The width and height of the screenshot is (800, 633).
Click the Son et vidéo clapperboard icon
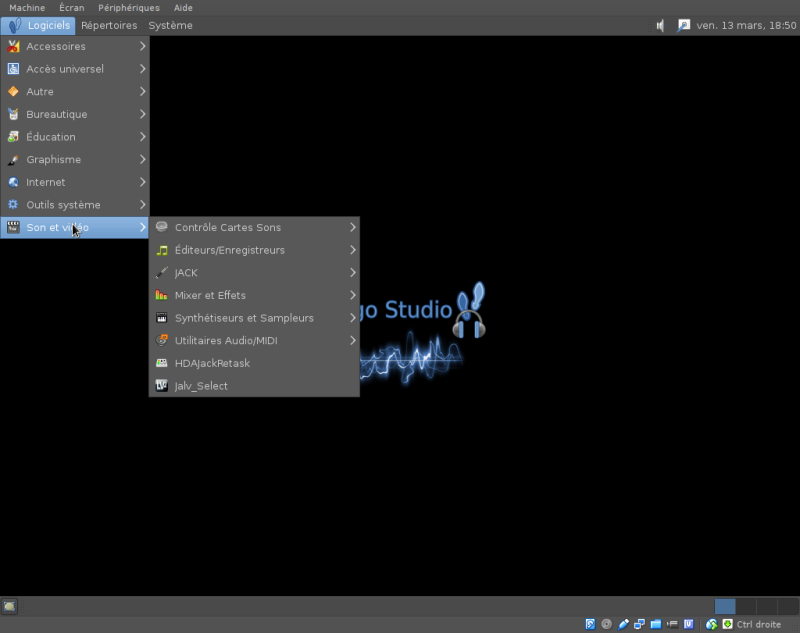pos(13,227)
